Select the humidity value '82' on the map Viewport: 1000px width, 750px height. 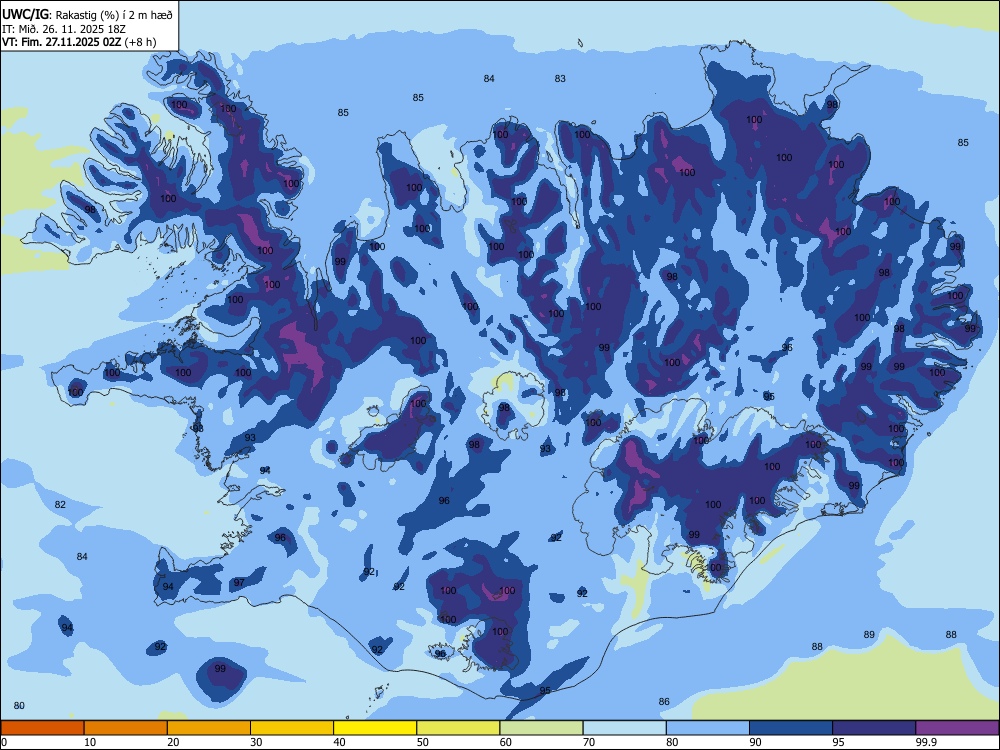pyautogui.click(x=60, y=504)
